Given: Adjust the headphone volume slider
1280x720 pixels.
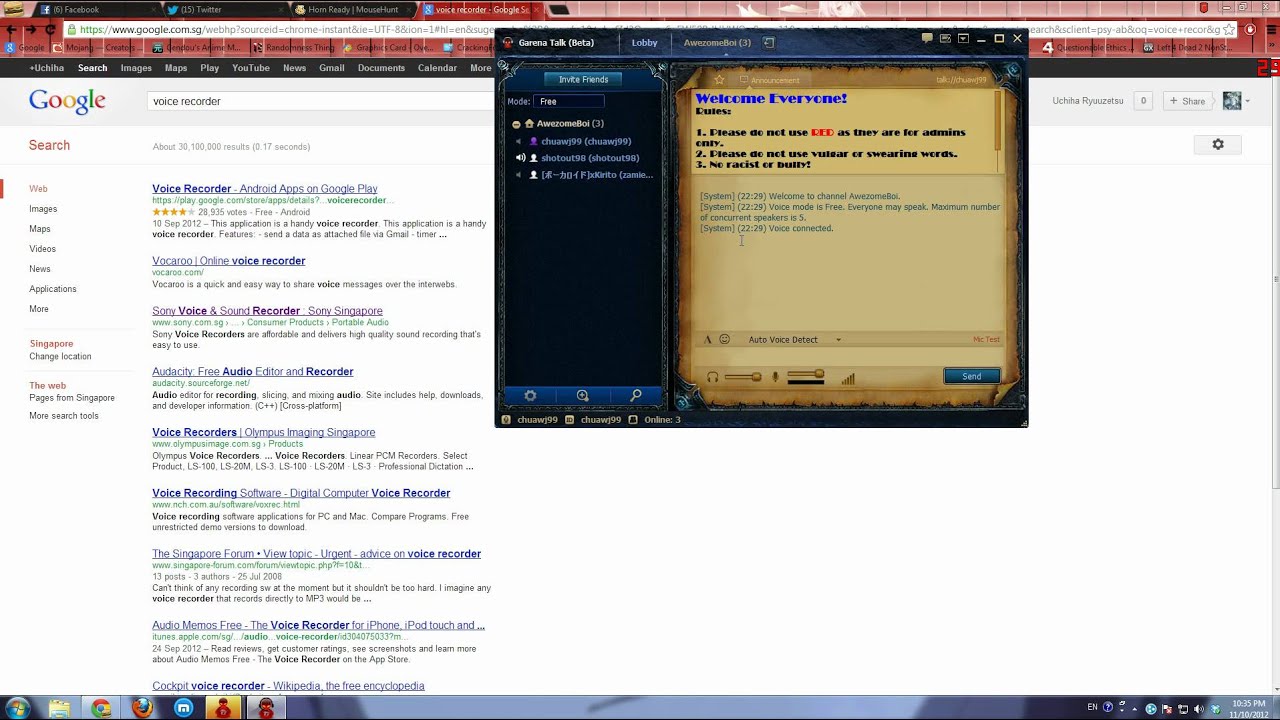Looking at the screenshot, I should [742, 378].
